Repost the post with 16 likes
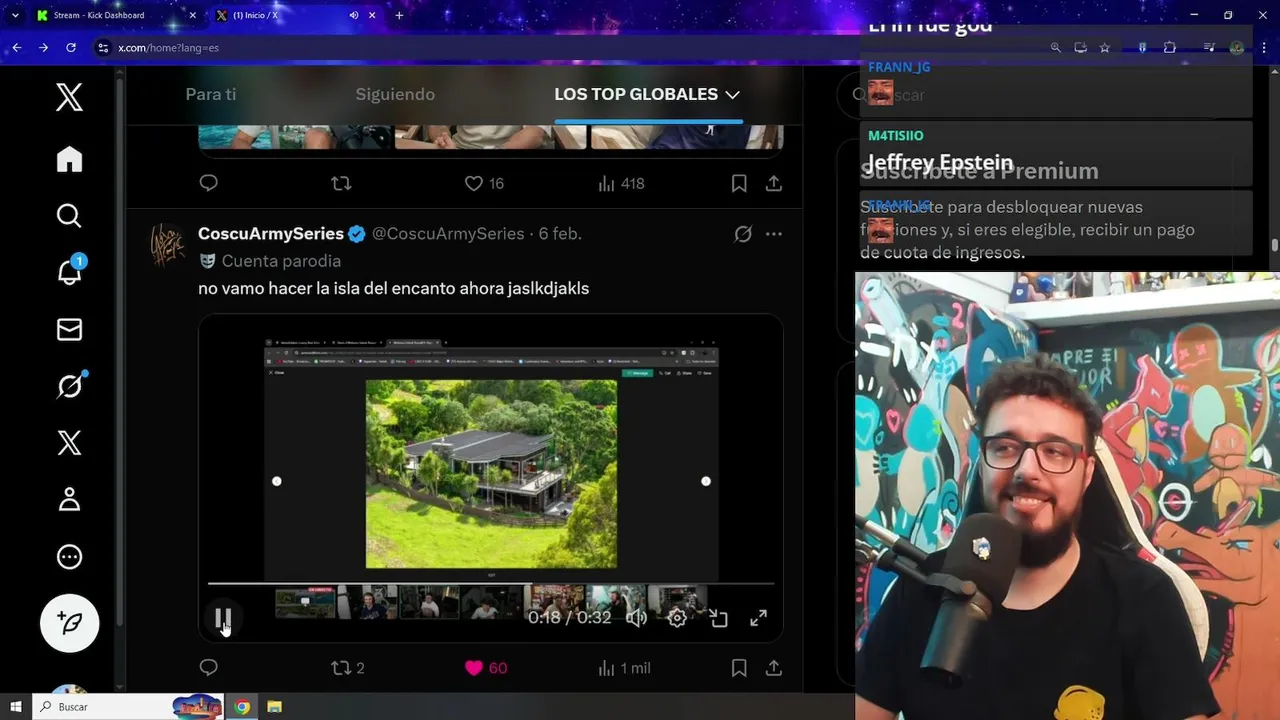 tap(341, 183)
